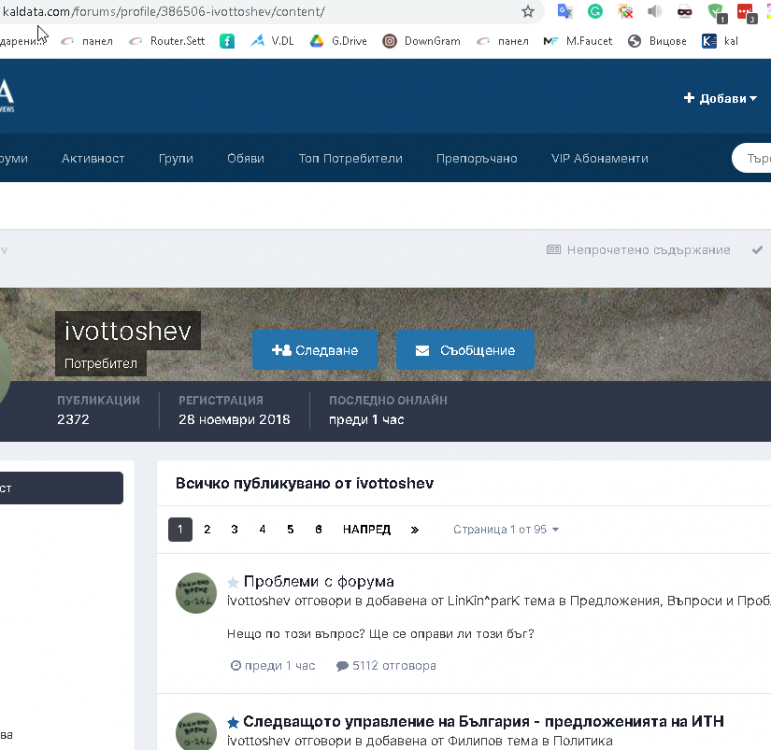The image size is (771, 750).
Task: Open the Router.Sett bookmark
Action: 167,41
